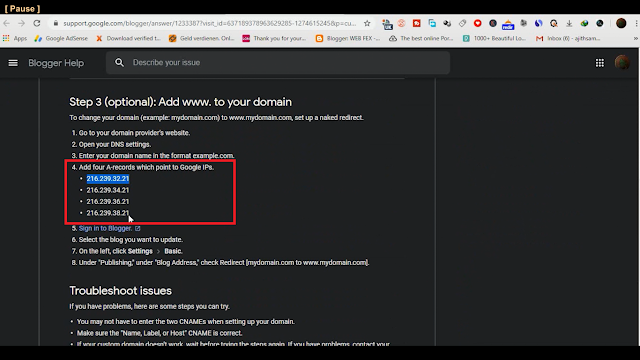The image size is (640, 360).
Task: Click the browser forward arrow
Action: tap(21, 23)
